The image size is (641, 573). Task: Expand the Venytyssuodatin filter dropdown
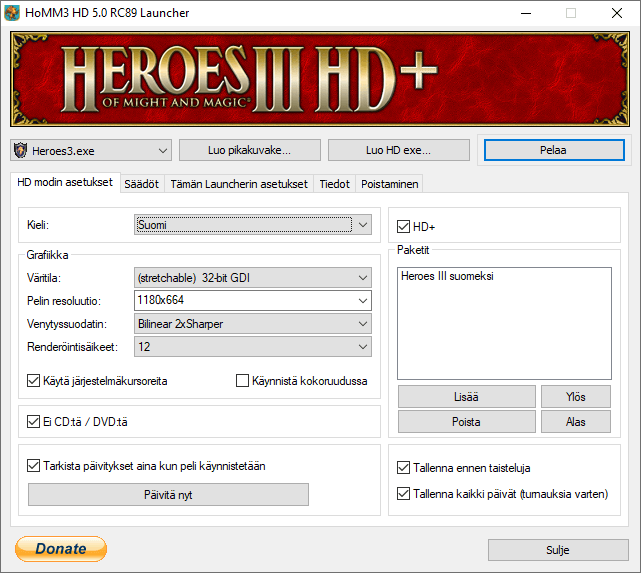tap(252, 323)
